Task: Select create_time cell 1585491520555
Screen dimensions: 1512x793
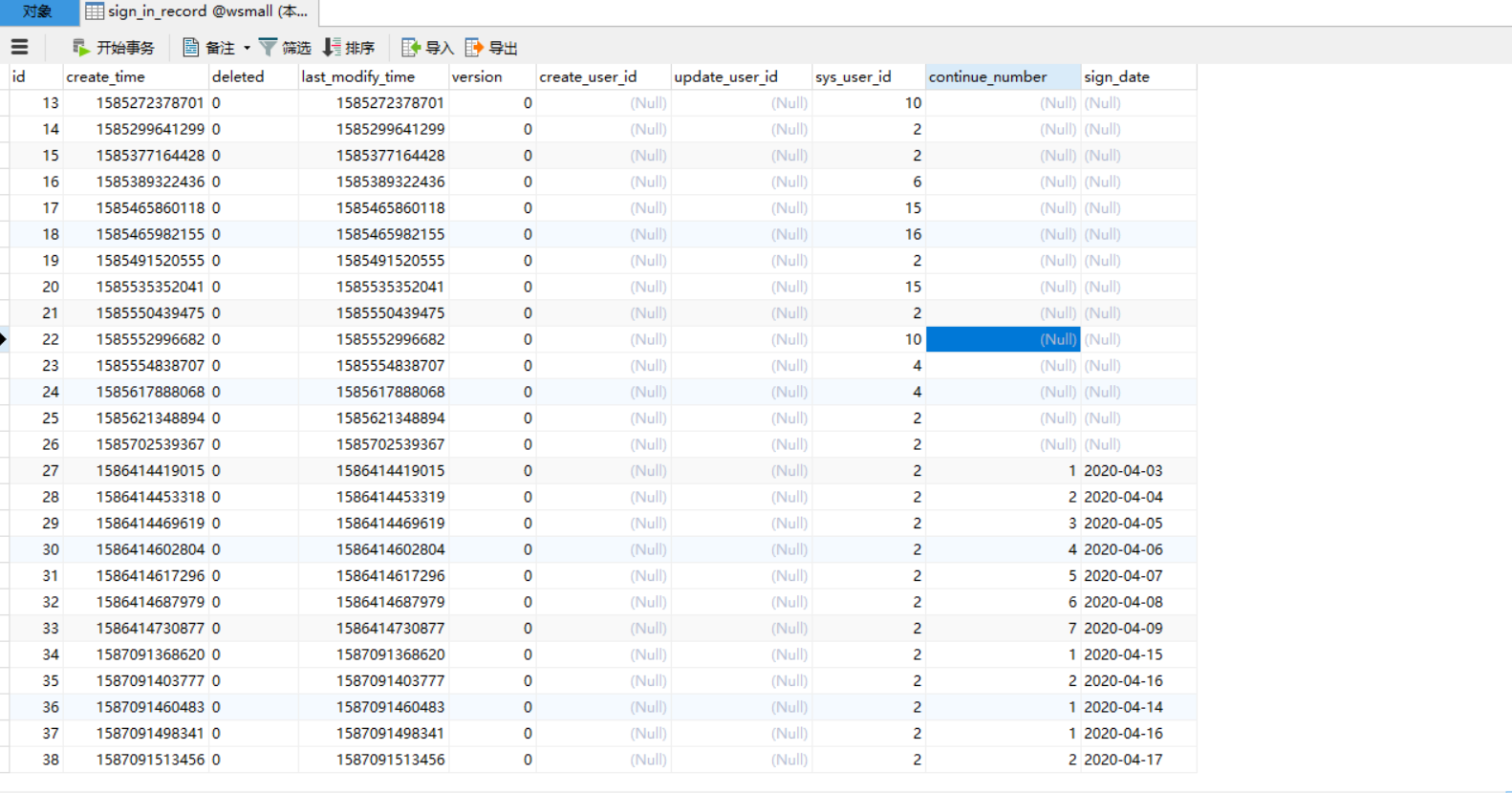Action: [x=136, y=260]
